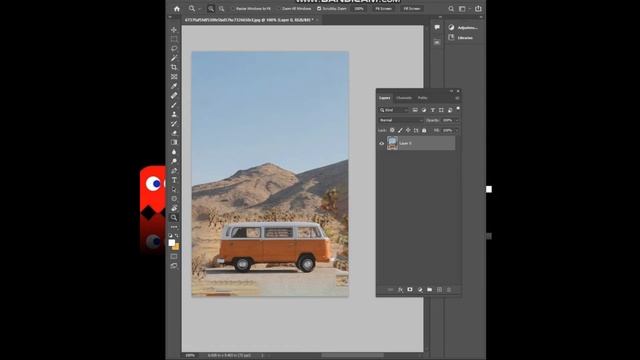Click Delete layer trash icon
640x360 pixels.
tap(449, 289)
